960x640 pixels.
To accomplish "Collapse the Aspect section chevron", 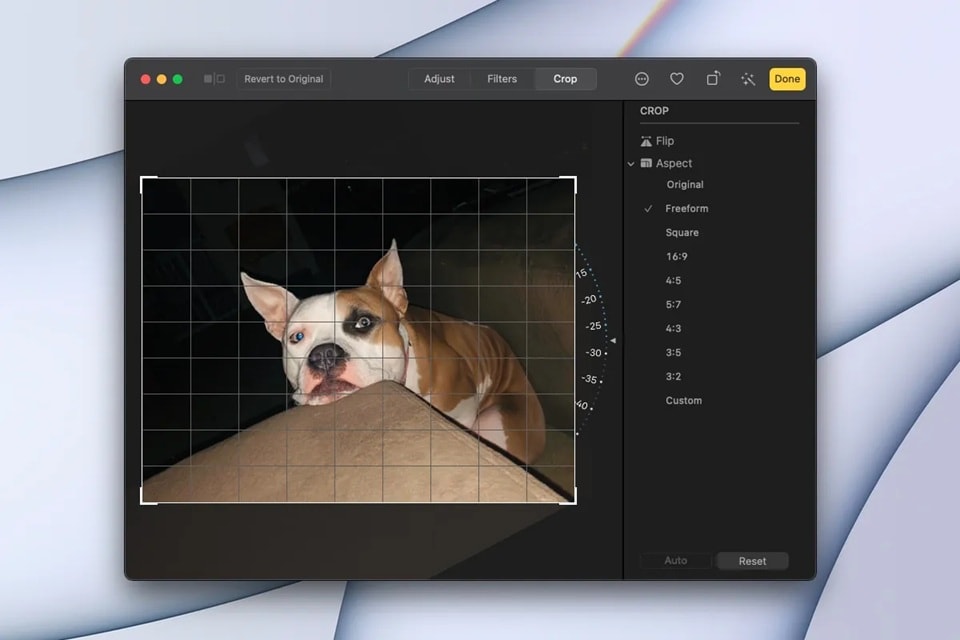I will coord(631,164).
